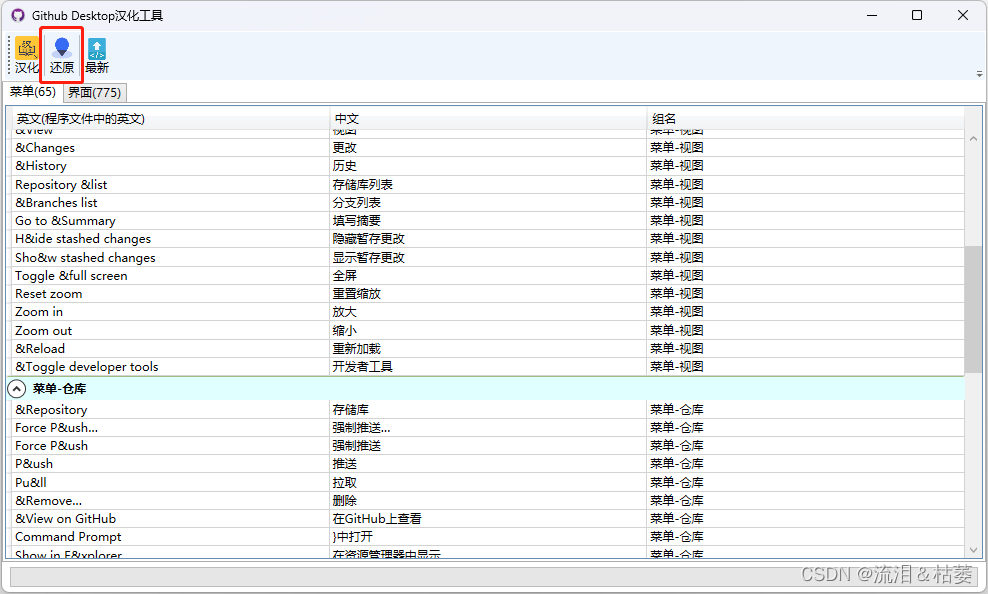Click the 填写摘要 translation cell
This screenshot has height=594, width=988.
pyautogui.click(x=488, y=221)
